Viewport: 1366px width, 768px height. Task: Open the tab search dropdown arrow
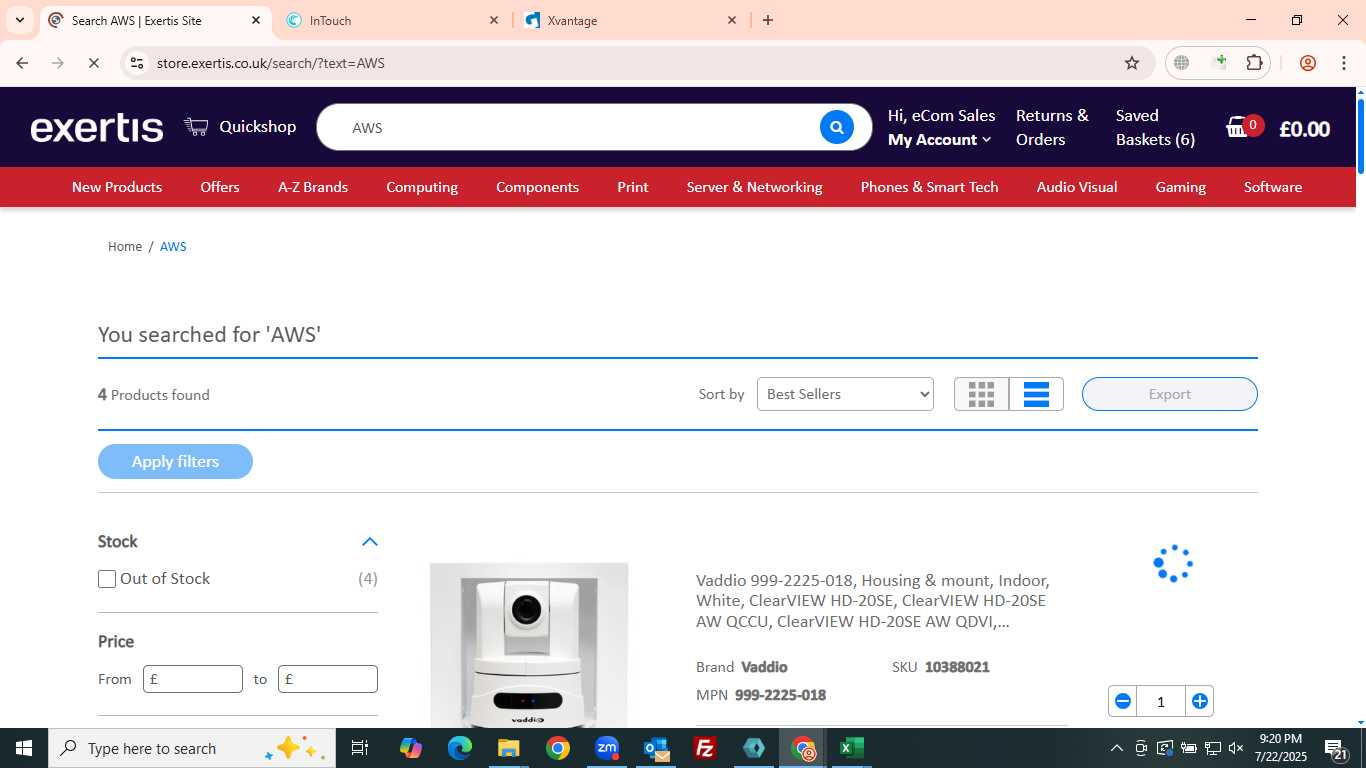[x=19, y=20]
